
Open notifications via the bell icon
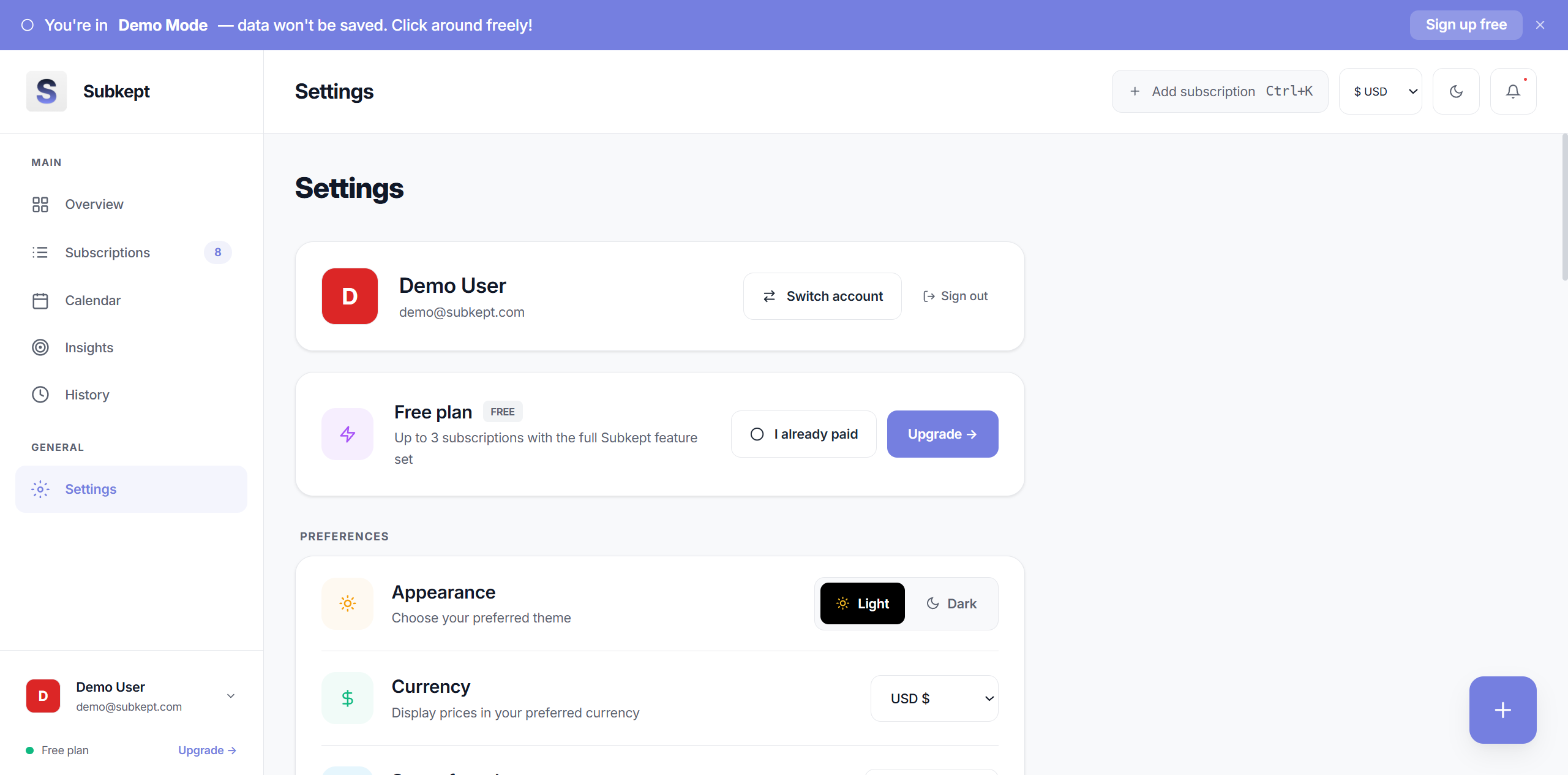coord(1513,91)
